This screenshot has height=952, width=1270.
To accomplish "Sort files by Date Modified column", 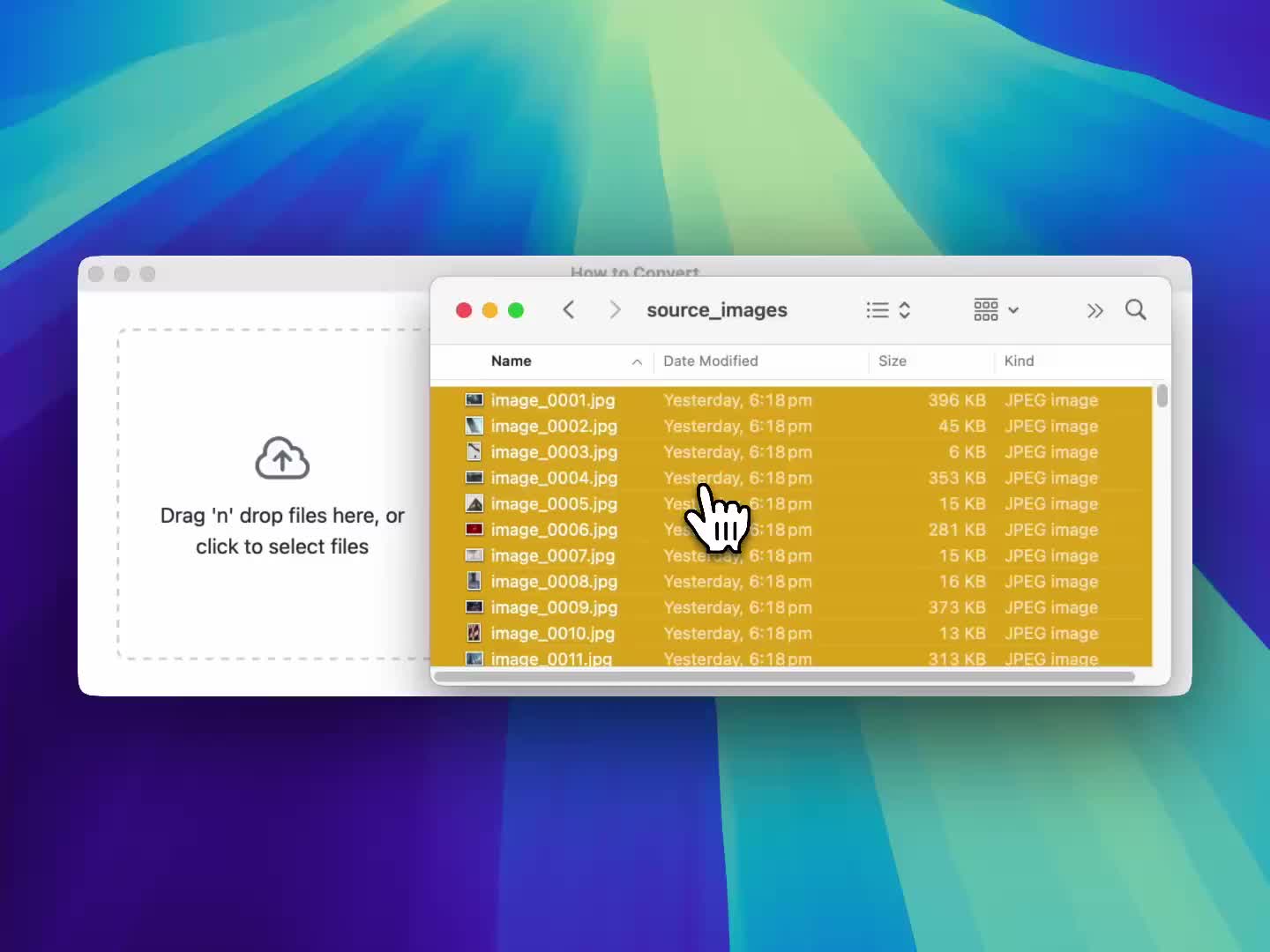I will click(711, 361).
